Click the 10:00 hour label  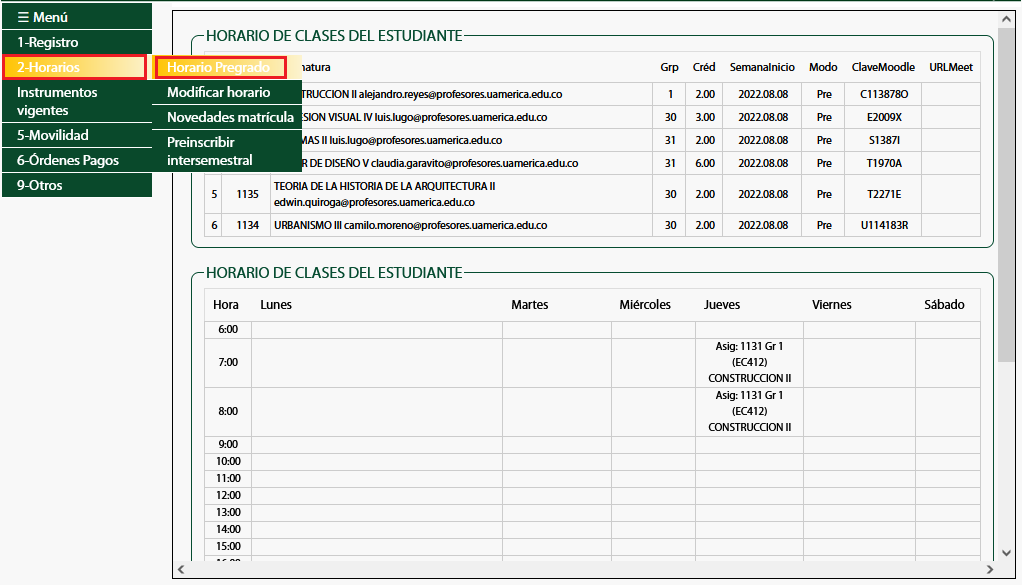228,462
